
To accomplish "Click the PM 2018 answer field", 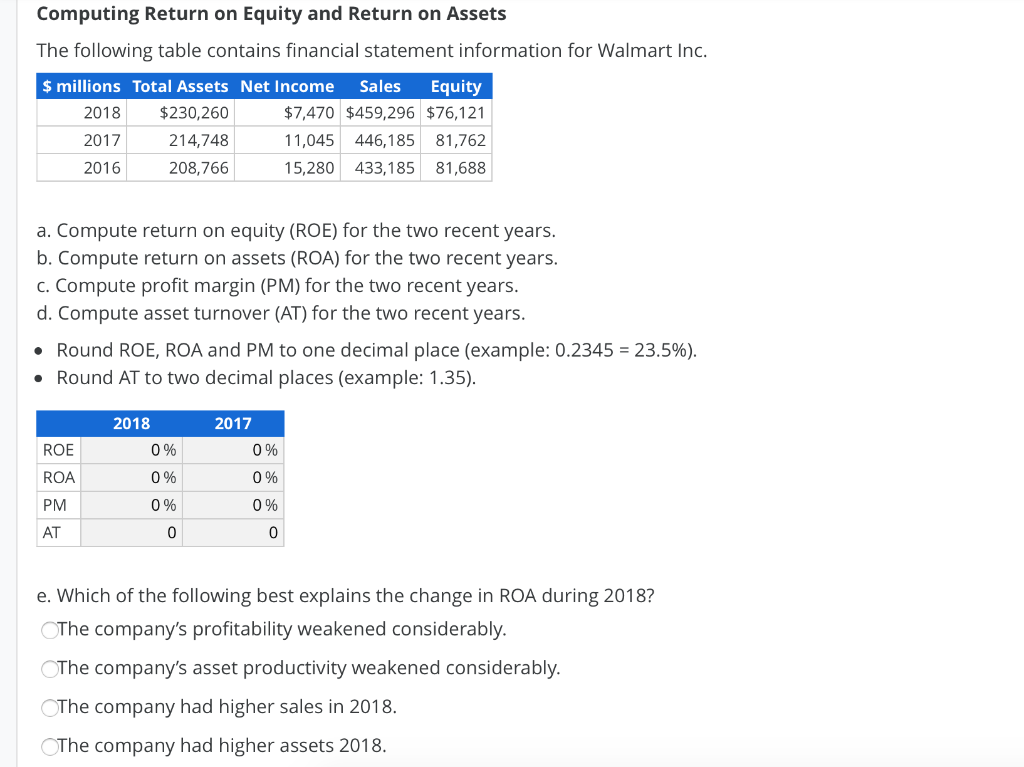I will pos(130,505).
